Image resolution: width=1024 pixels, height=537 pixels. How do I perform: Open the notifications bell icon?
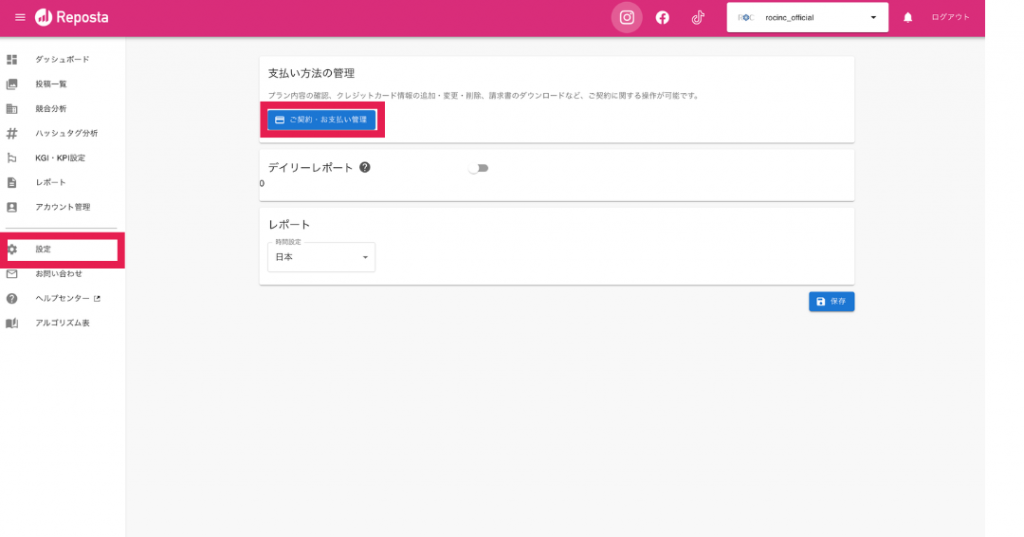coord(908,18)
